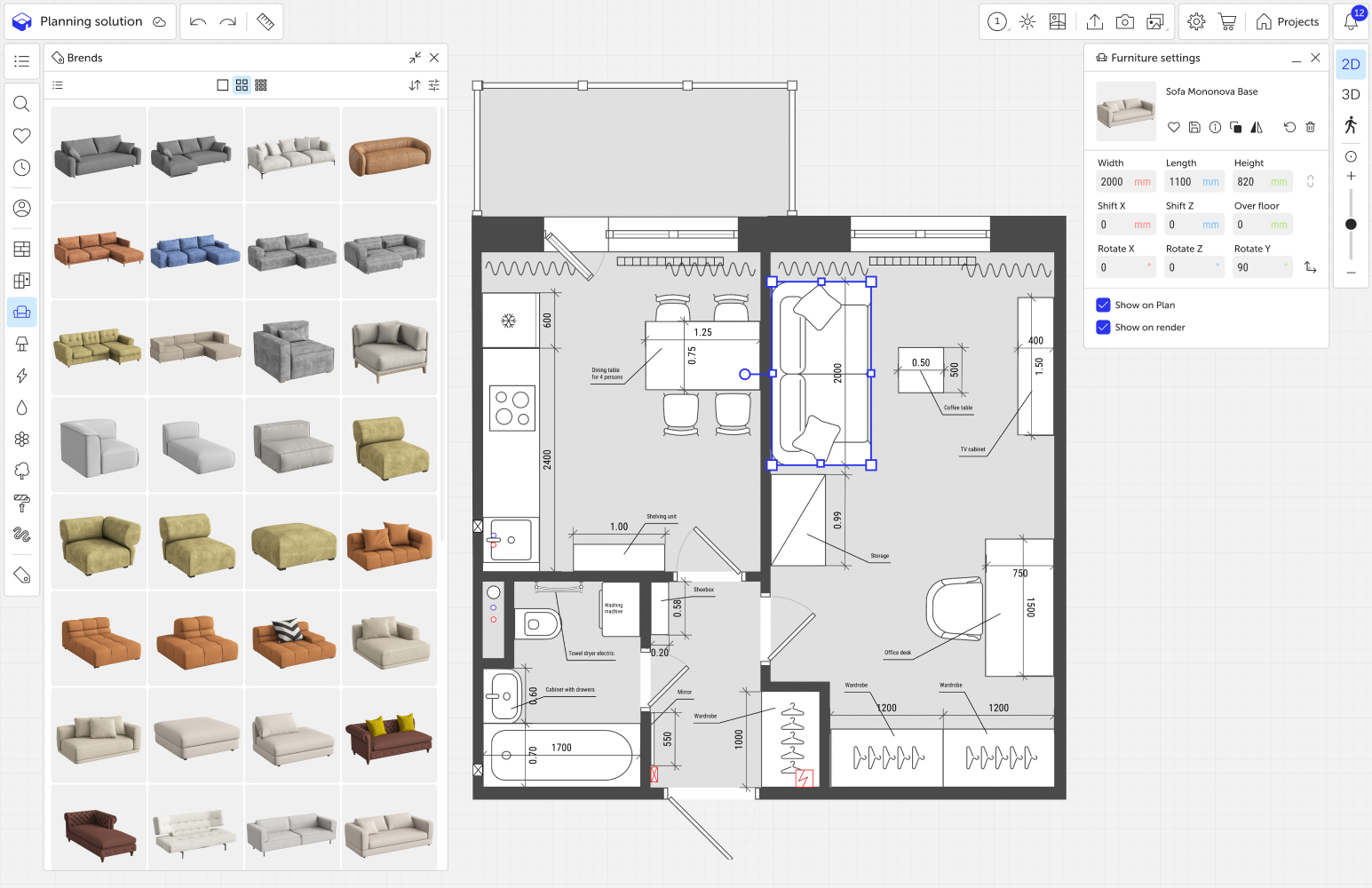Open history clock icon in sidebar

click(x=22, y=168)
